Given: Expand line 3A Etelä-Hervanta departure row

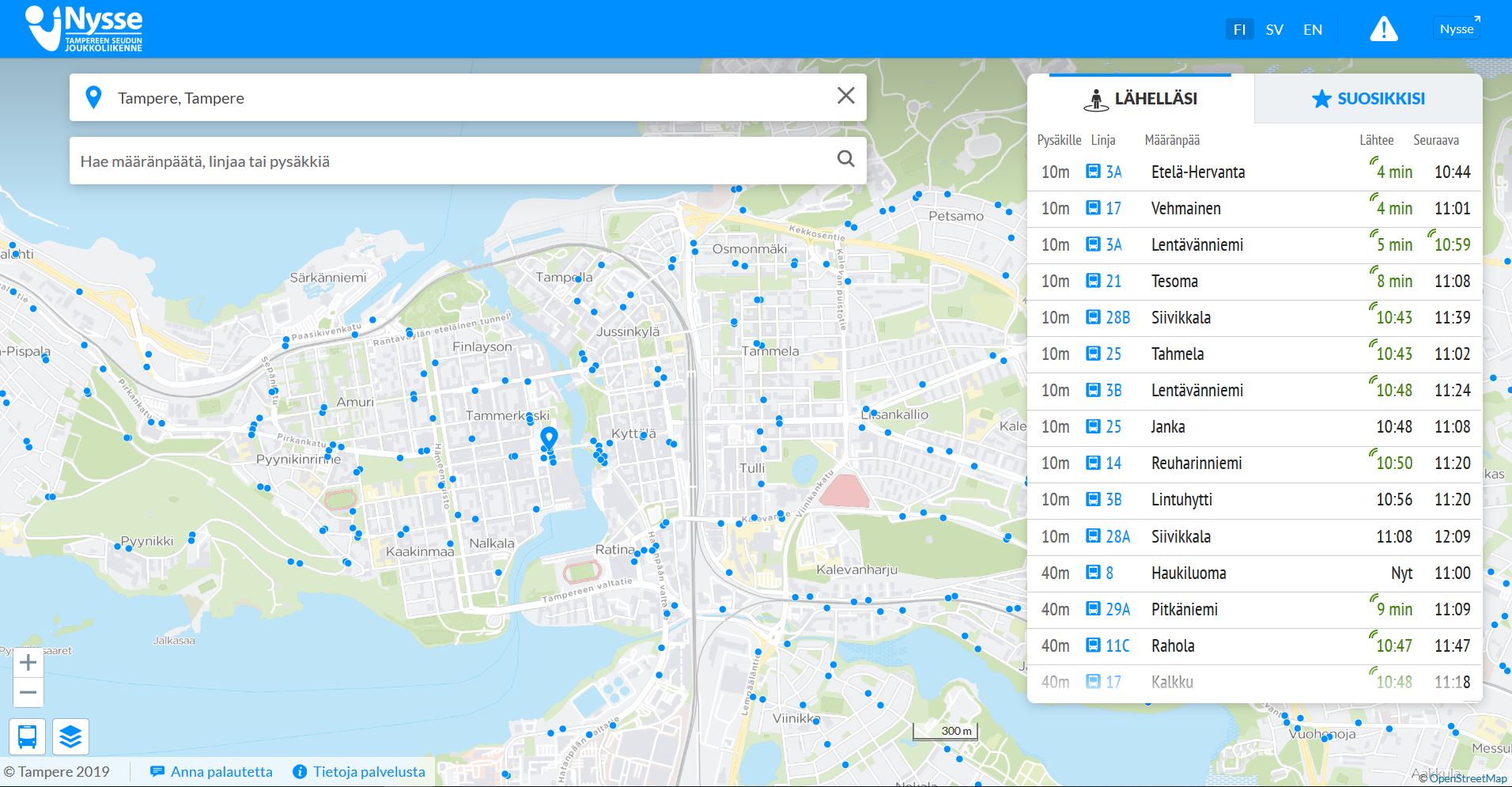Looking at the screenshot, I should pos(1253,172).
